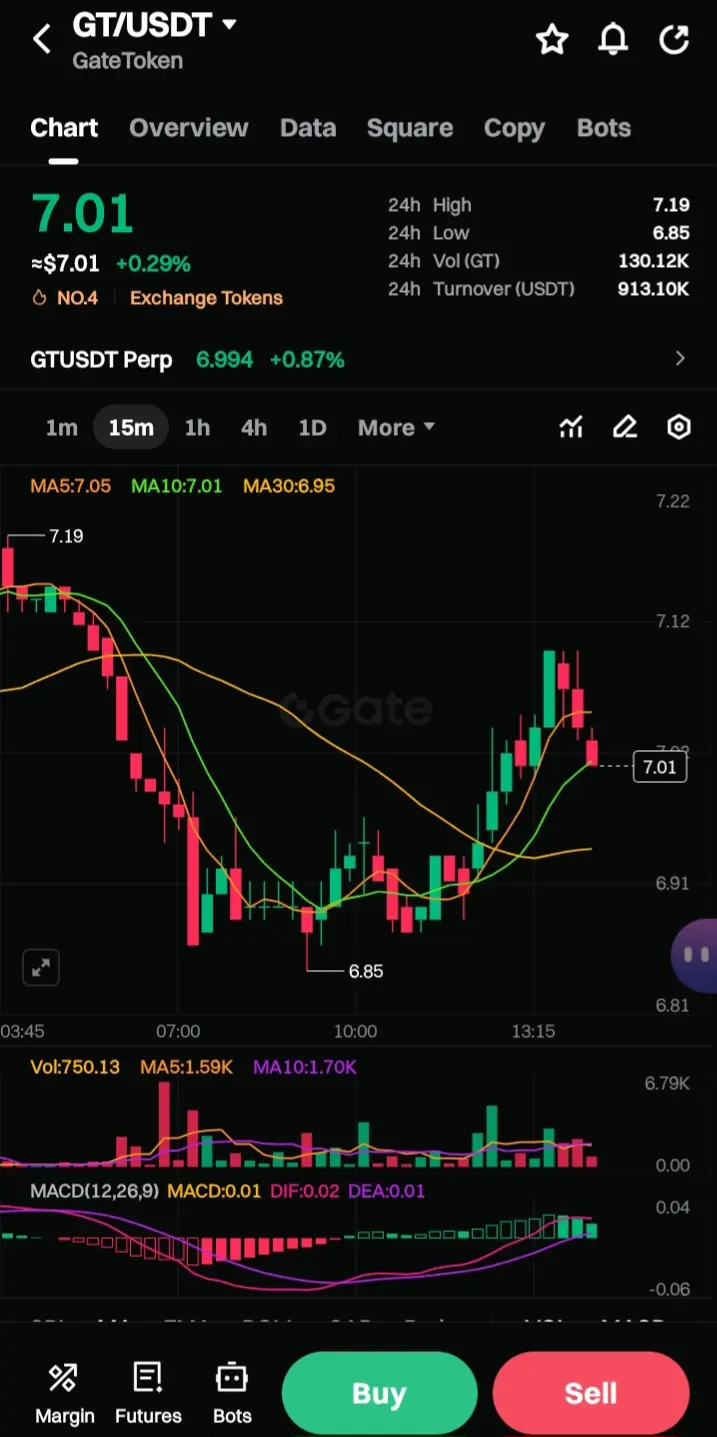This screenshot has height=1437, width=717.
Task: Select 1h timeframe
Action: pyautogui.click(x=197, y=428)
